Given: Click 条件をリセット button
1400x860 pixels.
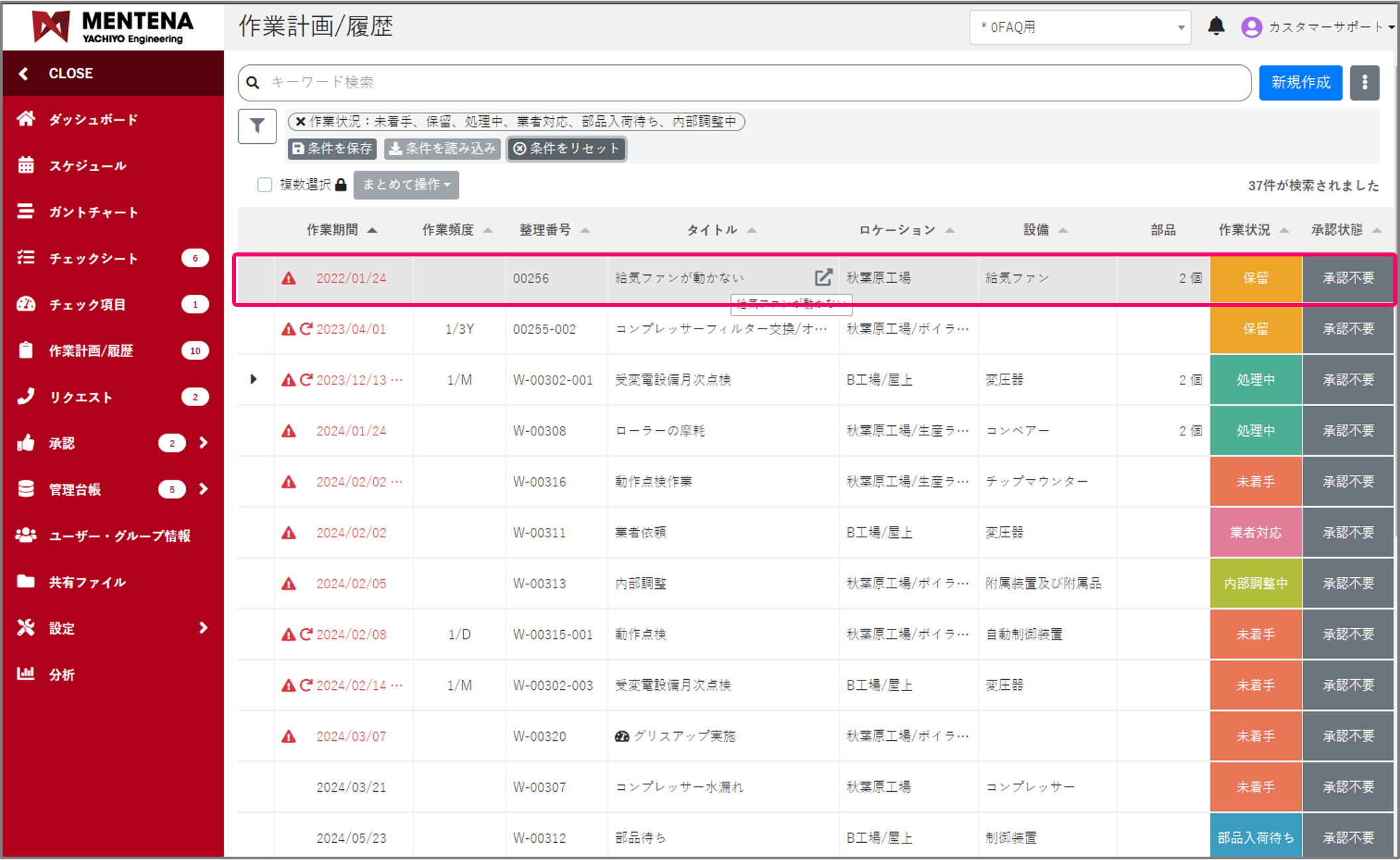Looking at the screenshot, I should (x=567, y=148).
